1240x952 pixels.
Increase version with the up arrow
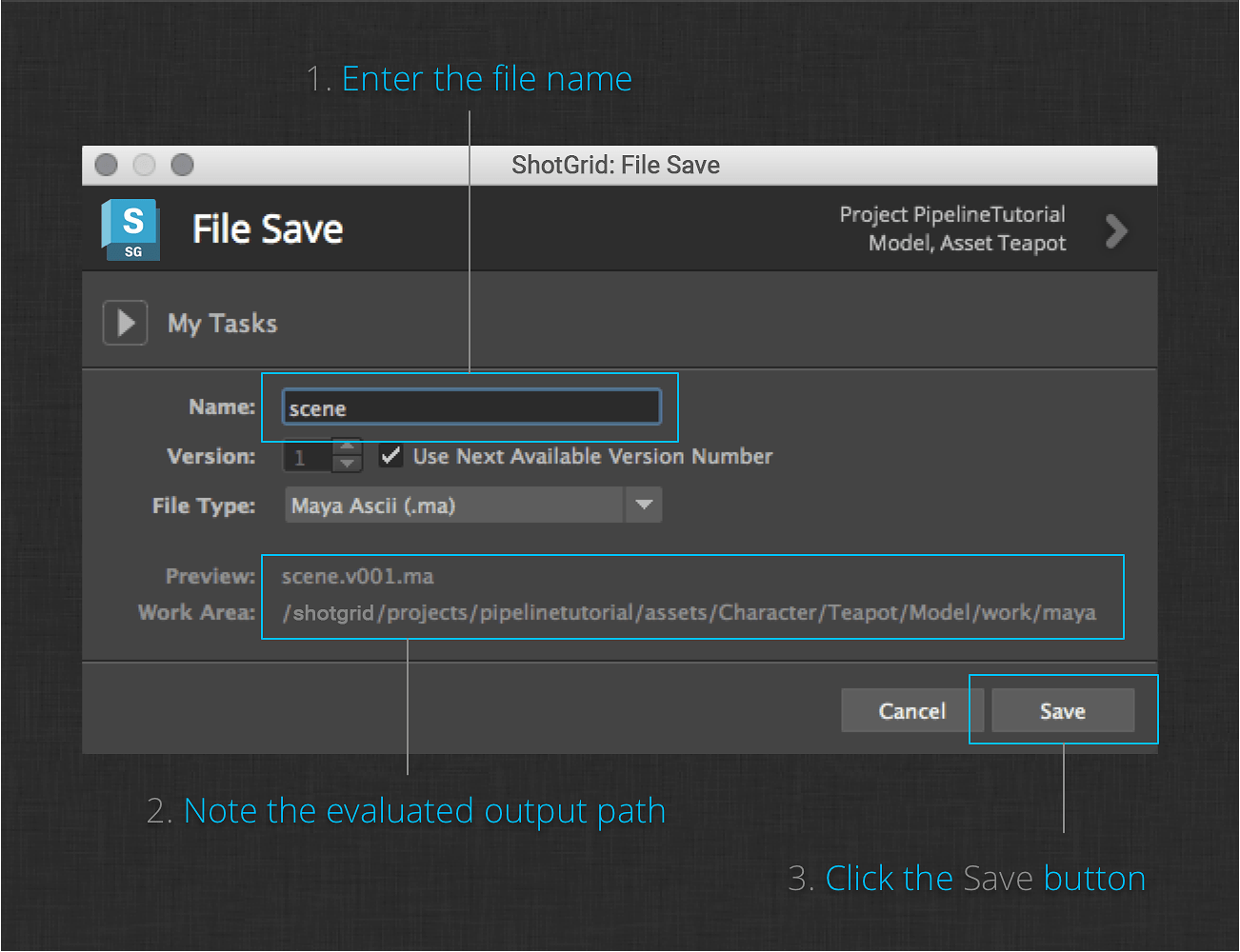[348, 446]
